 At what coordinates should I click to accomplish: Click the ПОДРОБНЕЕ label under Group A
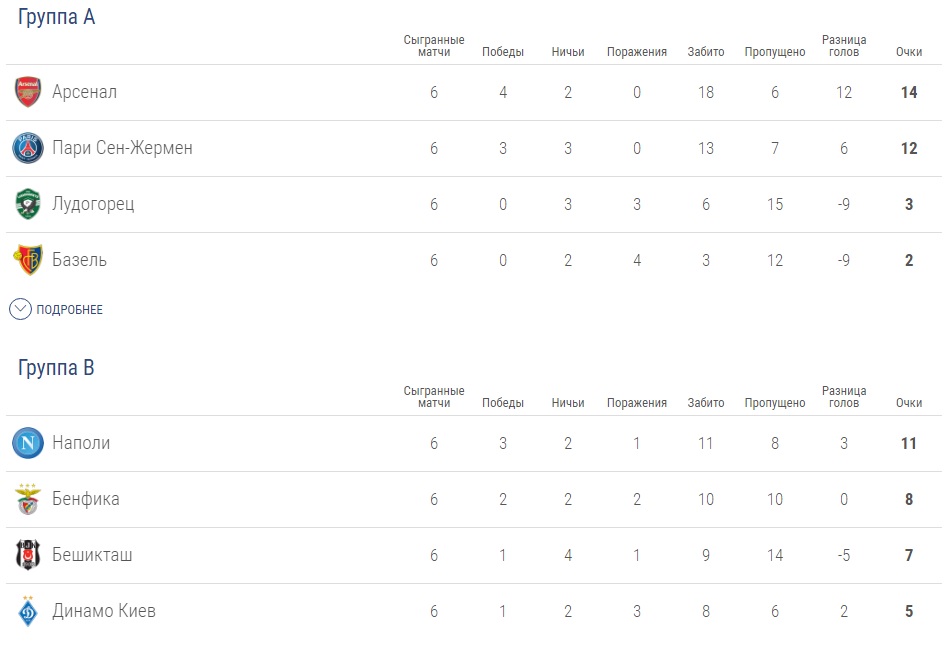tap(70, 310)
